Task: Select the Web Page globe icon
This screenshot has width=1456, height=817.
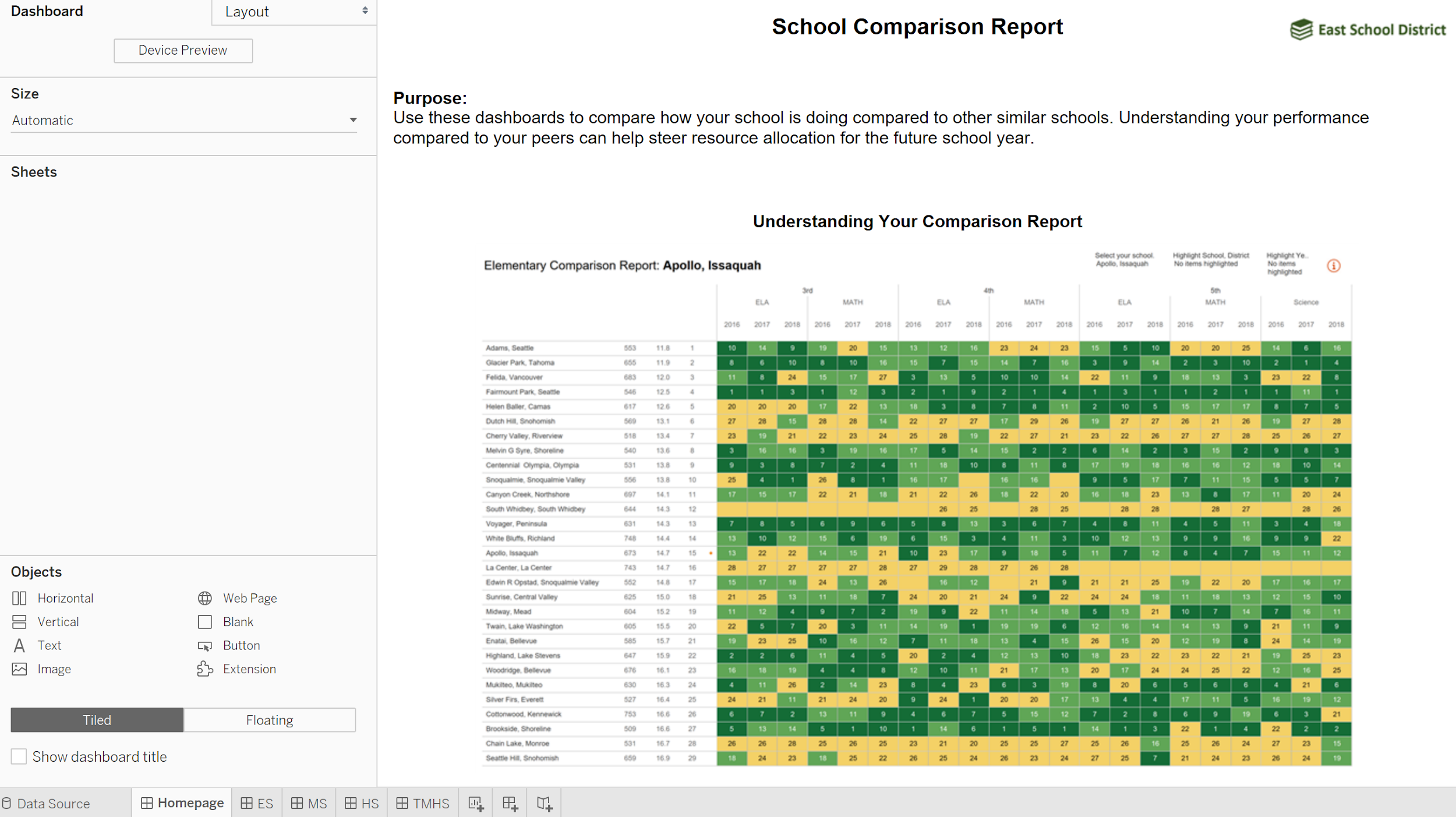Action: tap(204, 598)
